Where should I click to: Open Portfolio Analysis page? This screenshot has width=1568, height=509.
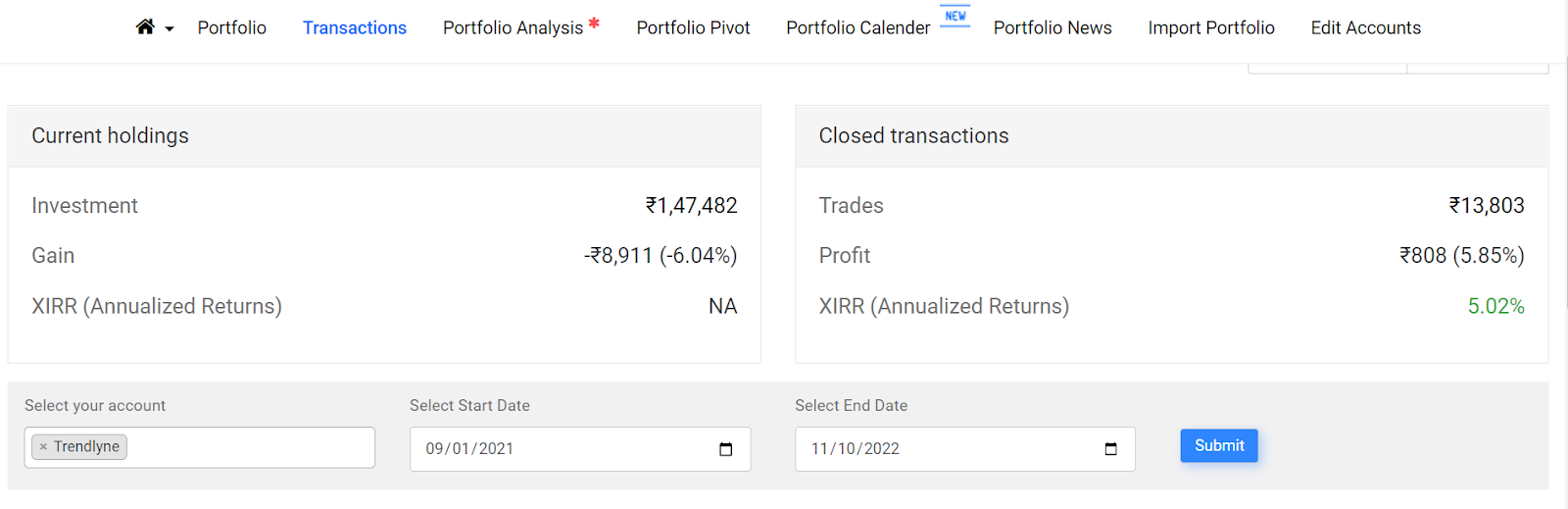[513, 28]
